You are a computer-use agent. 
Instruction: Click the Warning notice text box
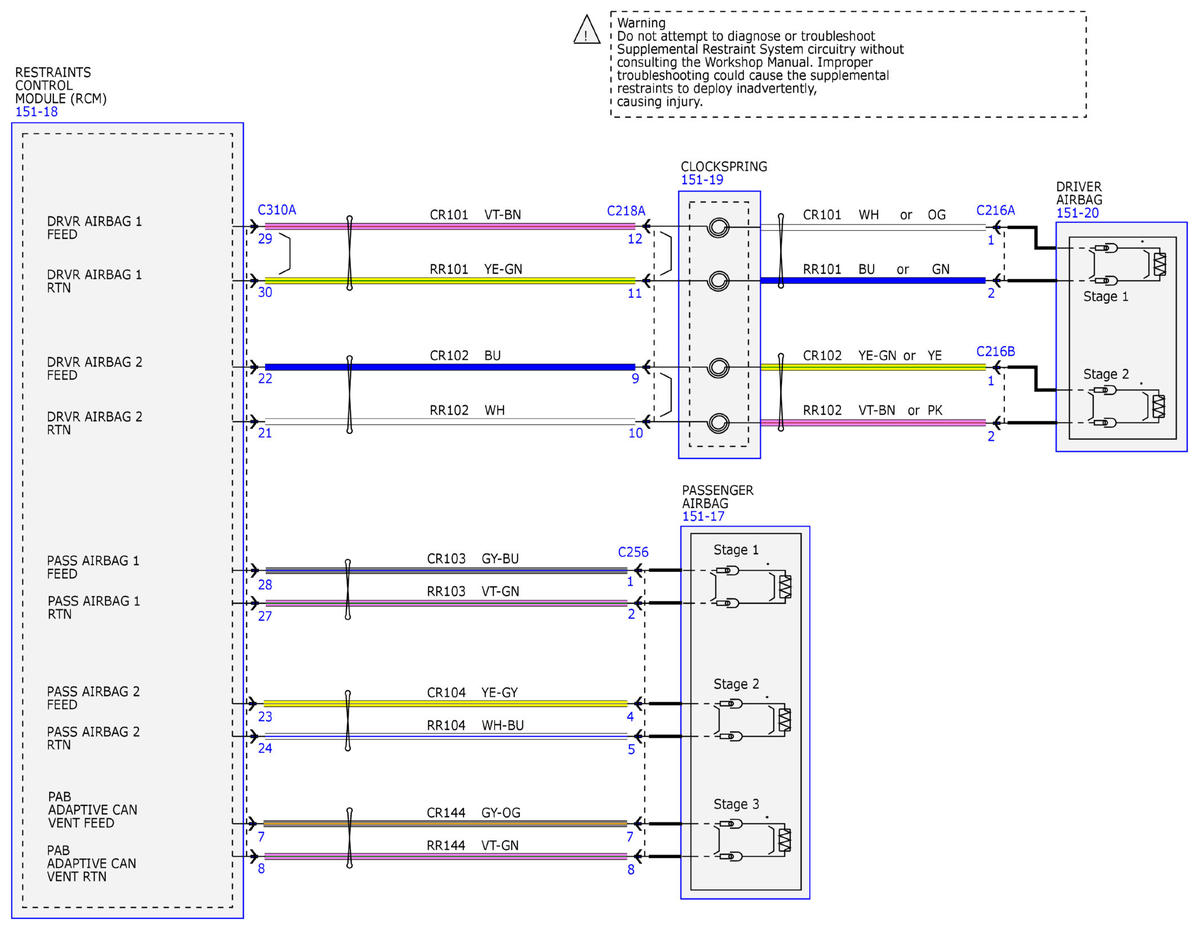848,65
